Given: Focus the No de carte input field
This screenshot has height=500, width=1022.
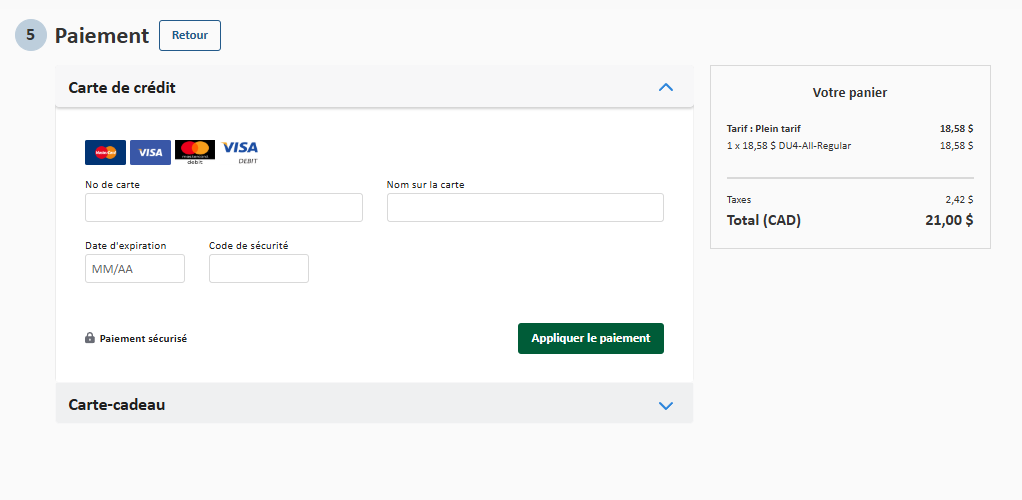Looking at the screenshot, I should point(223,207).
